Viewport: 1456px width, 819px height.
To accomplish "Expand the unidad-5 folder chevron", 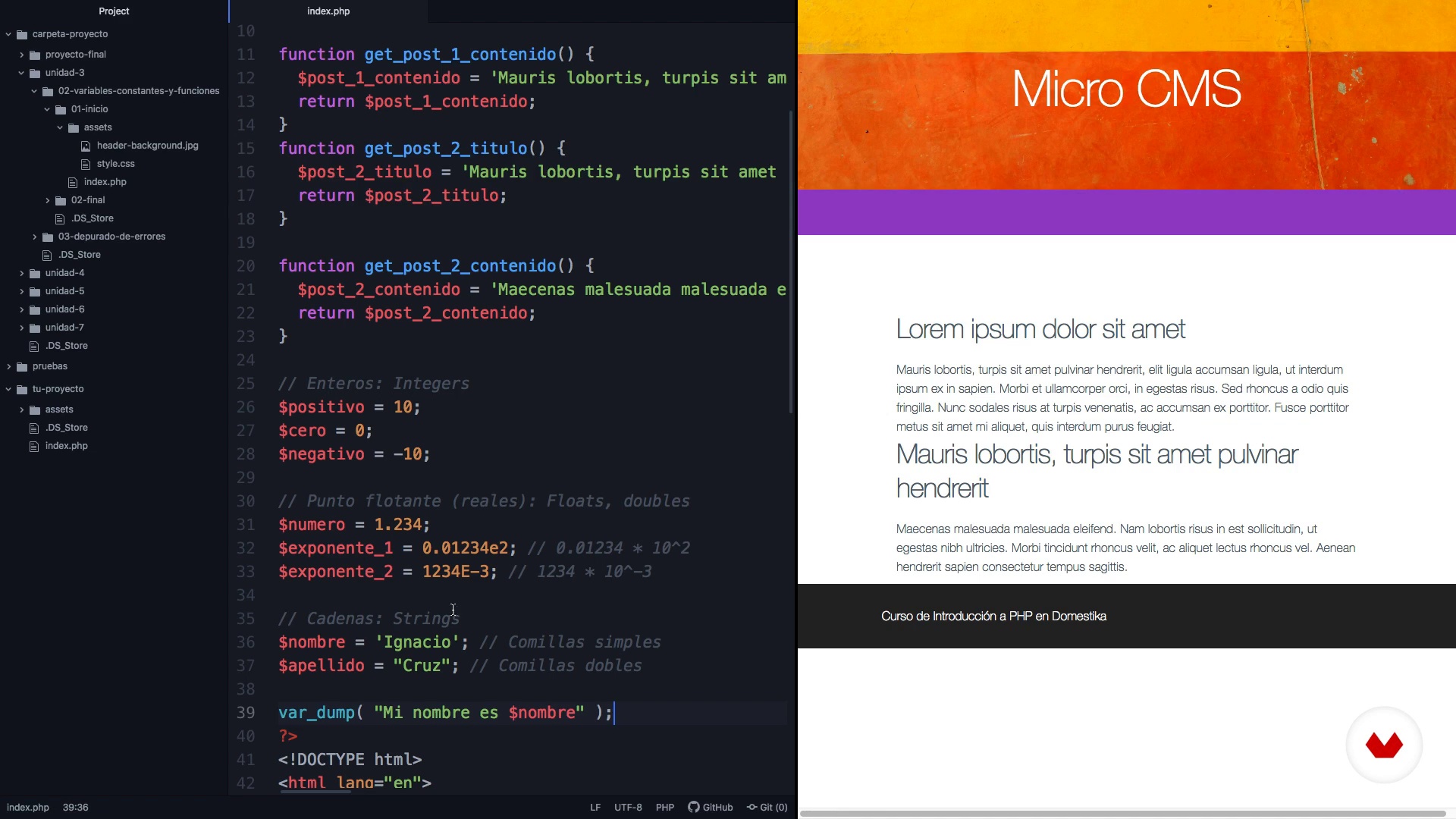I will [x=21, y=291].
